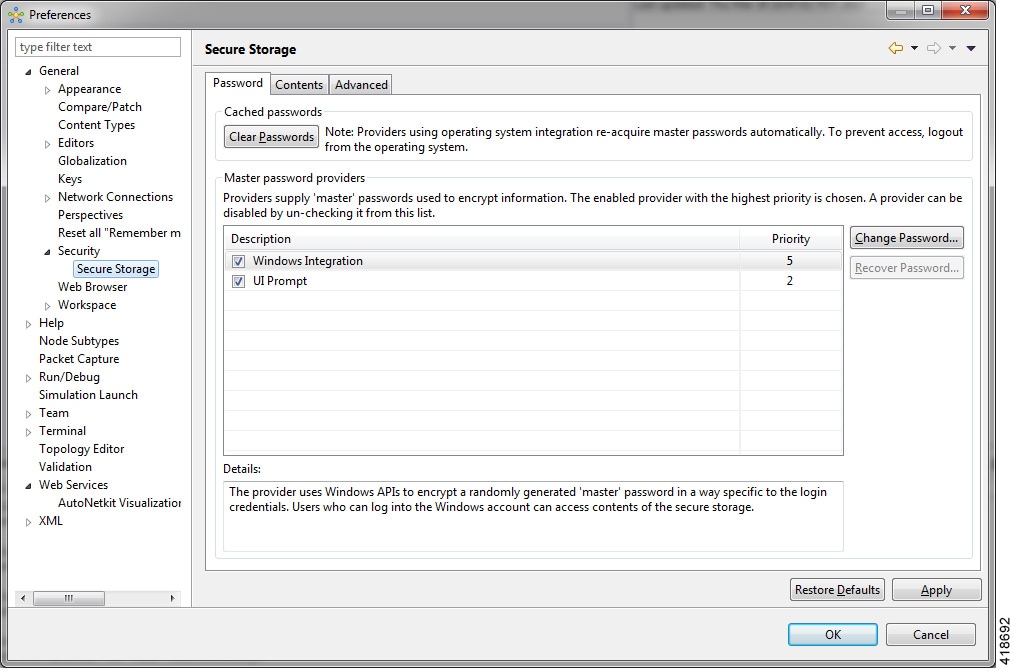Uncheck the UI Prompt provider checkbox
Image resolution: width=1013 pixels, height=668 pixels.
click(238, 281)
